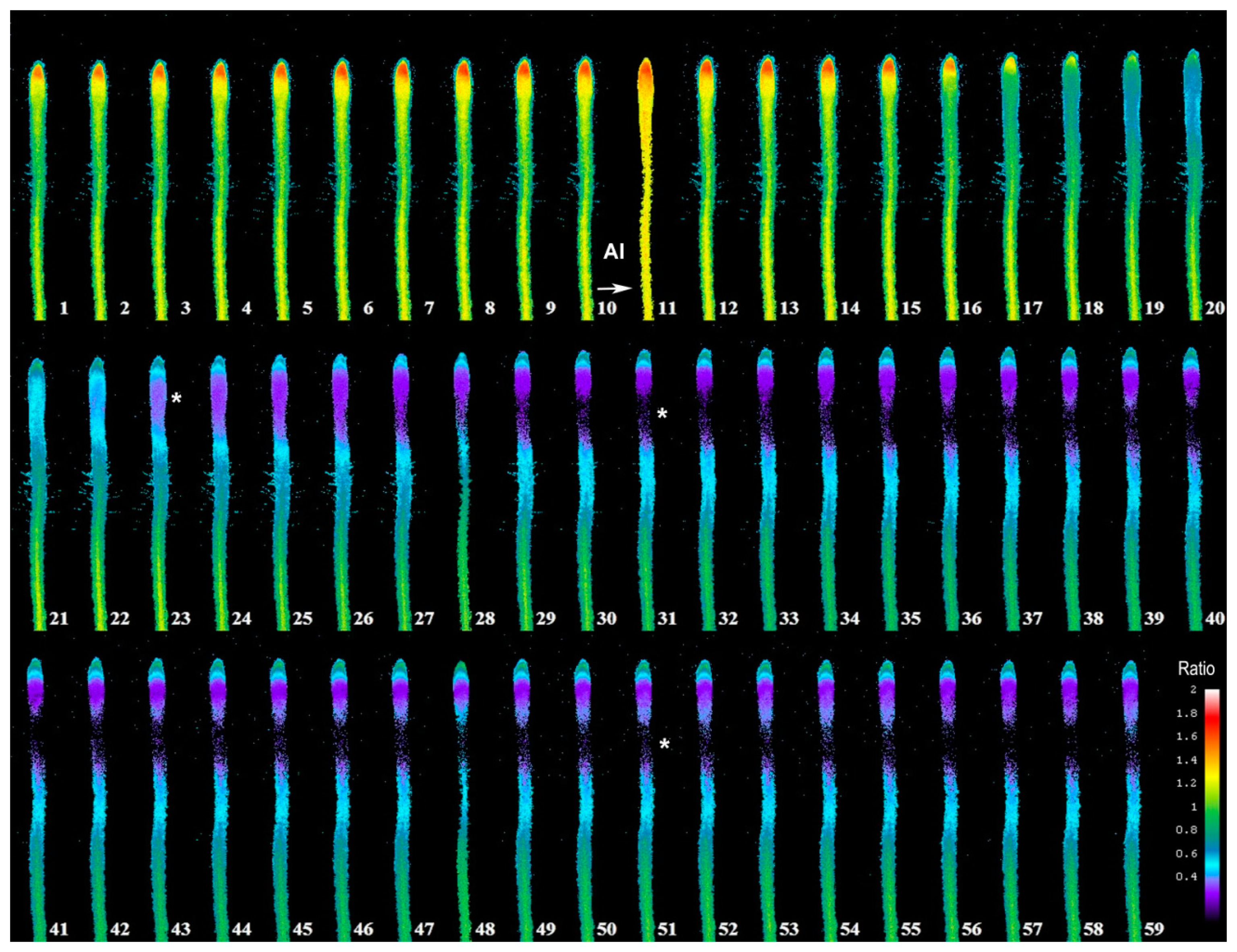Click the 0.4 tick on ratio scale

coord(1186,877)
